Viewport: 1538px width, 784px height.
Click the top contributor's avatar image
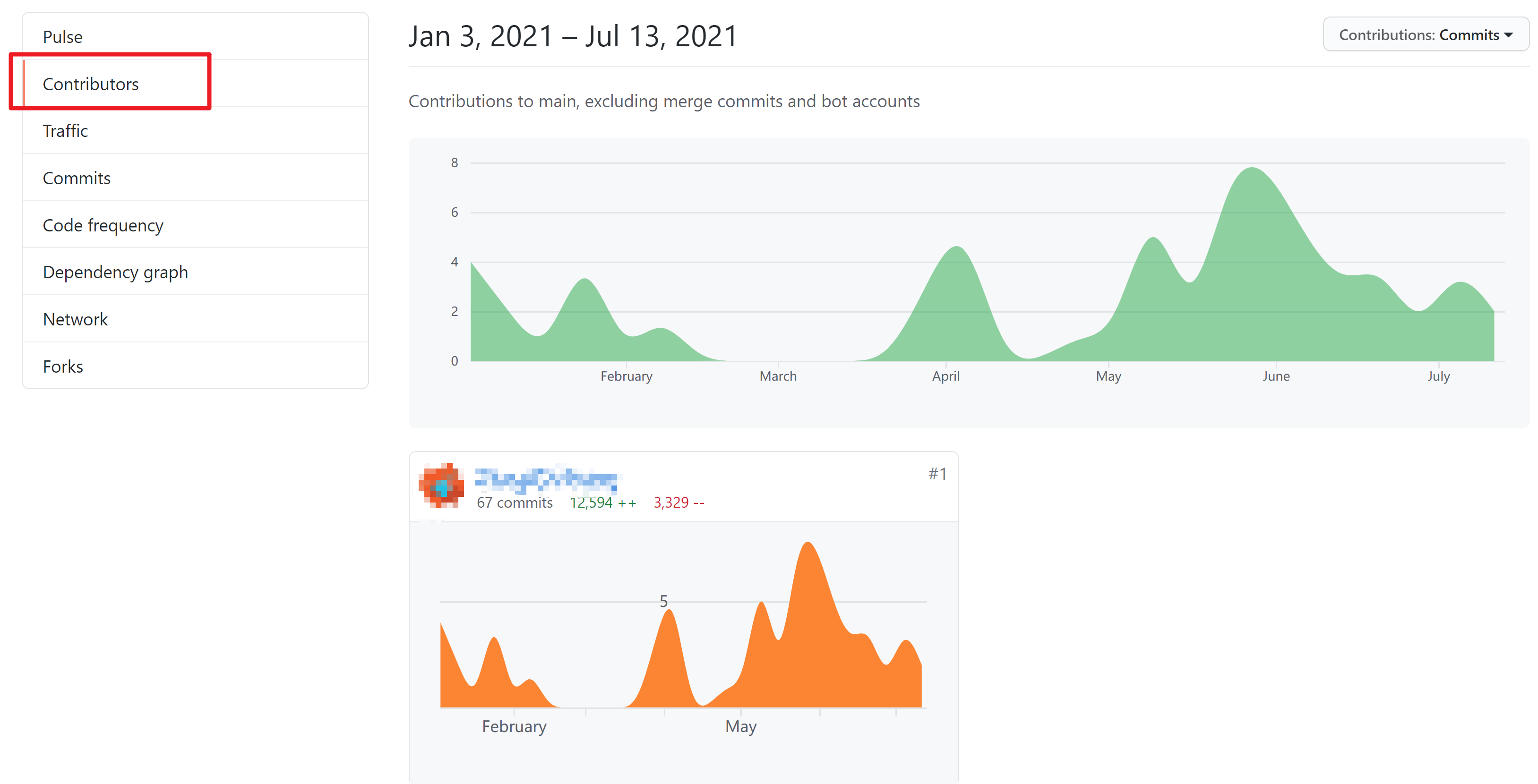tap(441, 486)
